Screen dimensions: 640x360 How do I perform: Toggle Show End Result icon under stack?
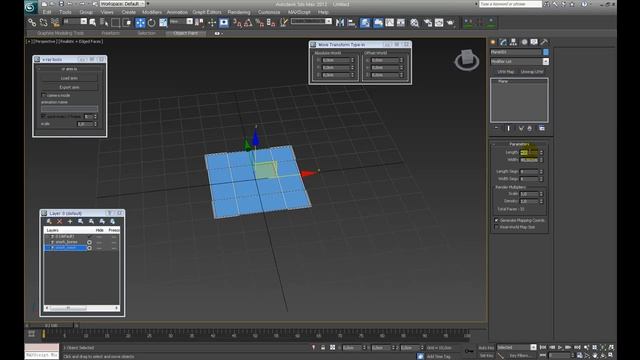(x=509, y=128)
